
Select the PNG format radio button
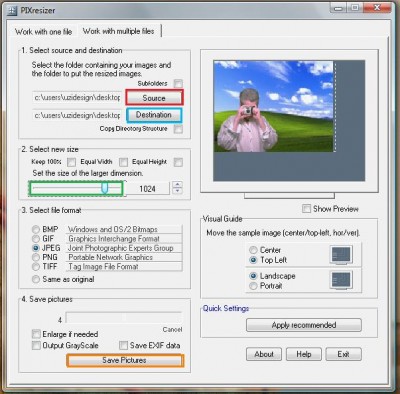[36, 257]
